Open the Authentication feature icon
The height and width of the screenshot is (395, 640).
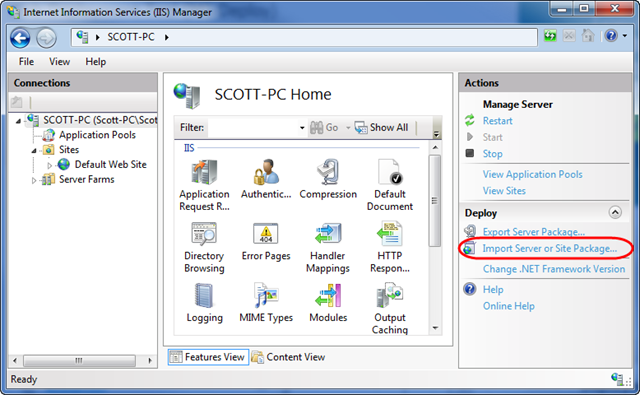click(266, 172)
